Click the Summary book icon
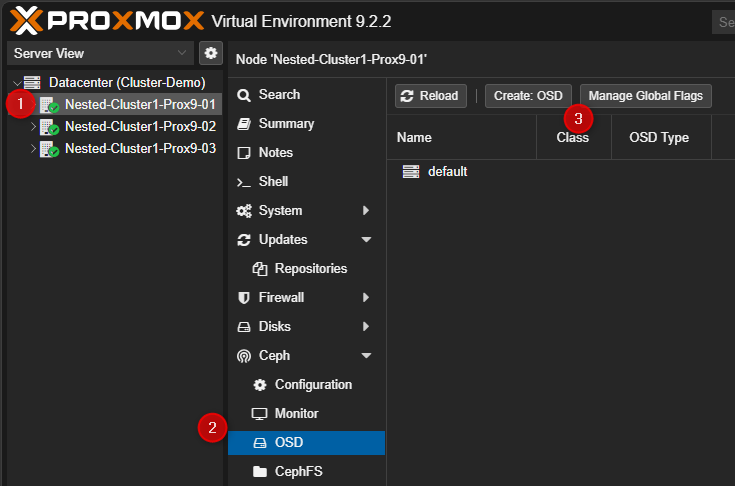735x486 pixels. click(x=244, y=124)
